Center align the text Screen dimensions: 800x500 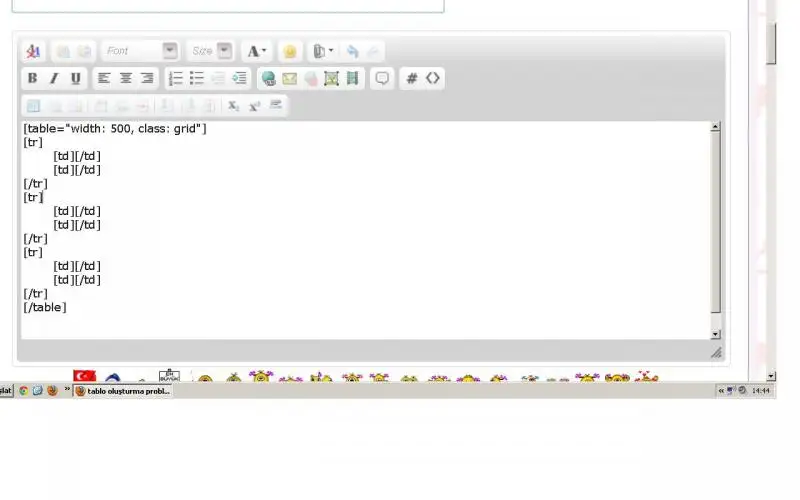(126, 78)
